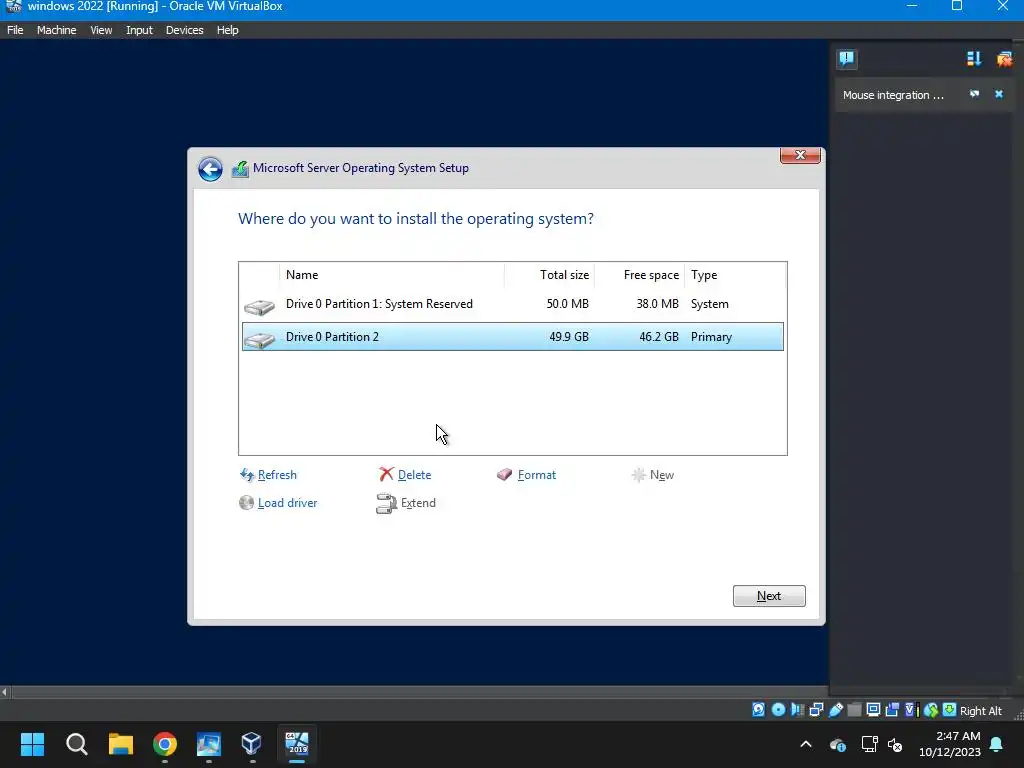Click the display status icon
This screenshot has width=1024, height=768.
873,710
